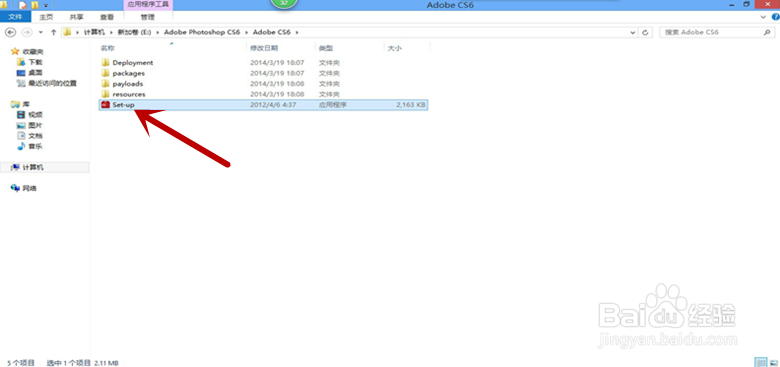Select the payloads folder icon

[x=105, y=84]
